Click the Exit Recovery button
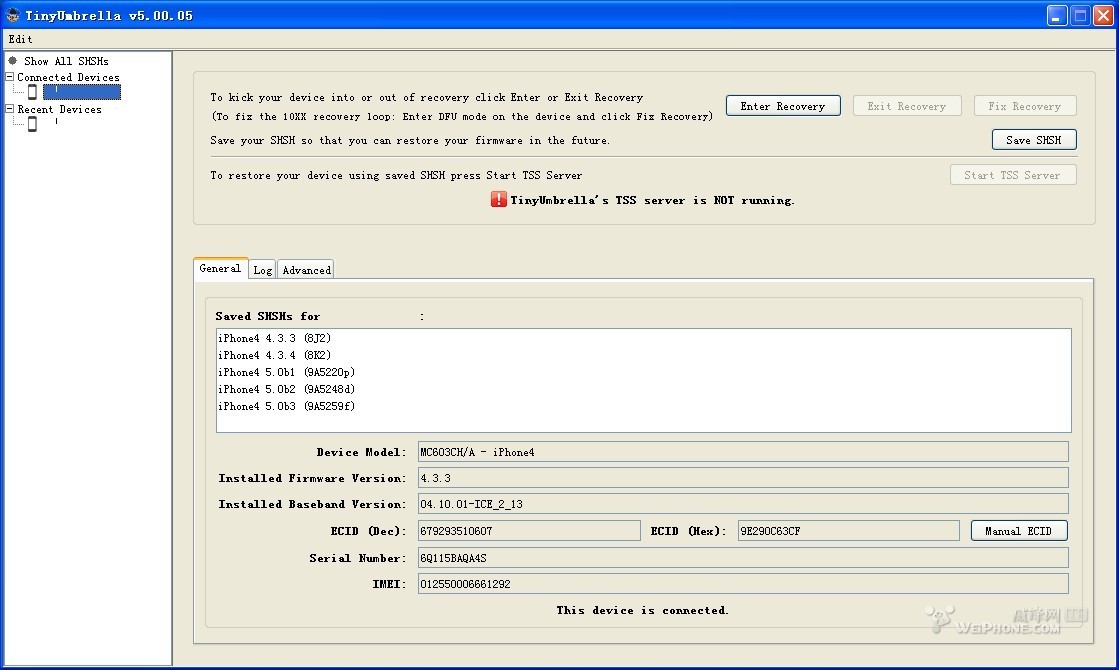The height and width of the screenshot is (670, 1119). coord(906,106)
